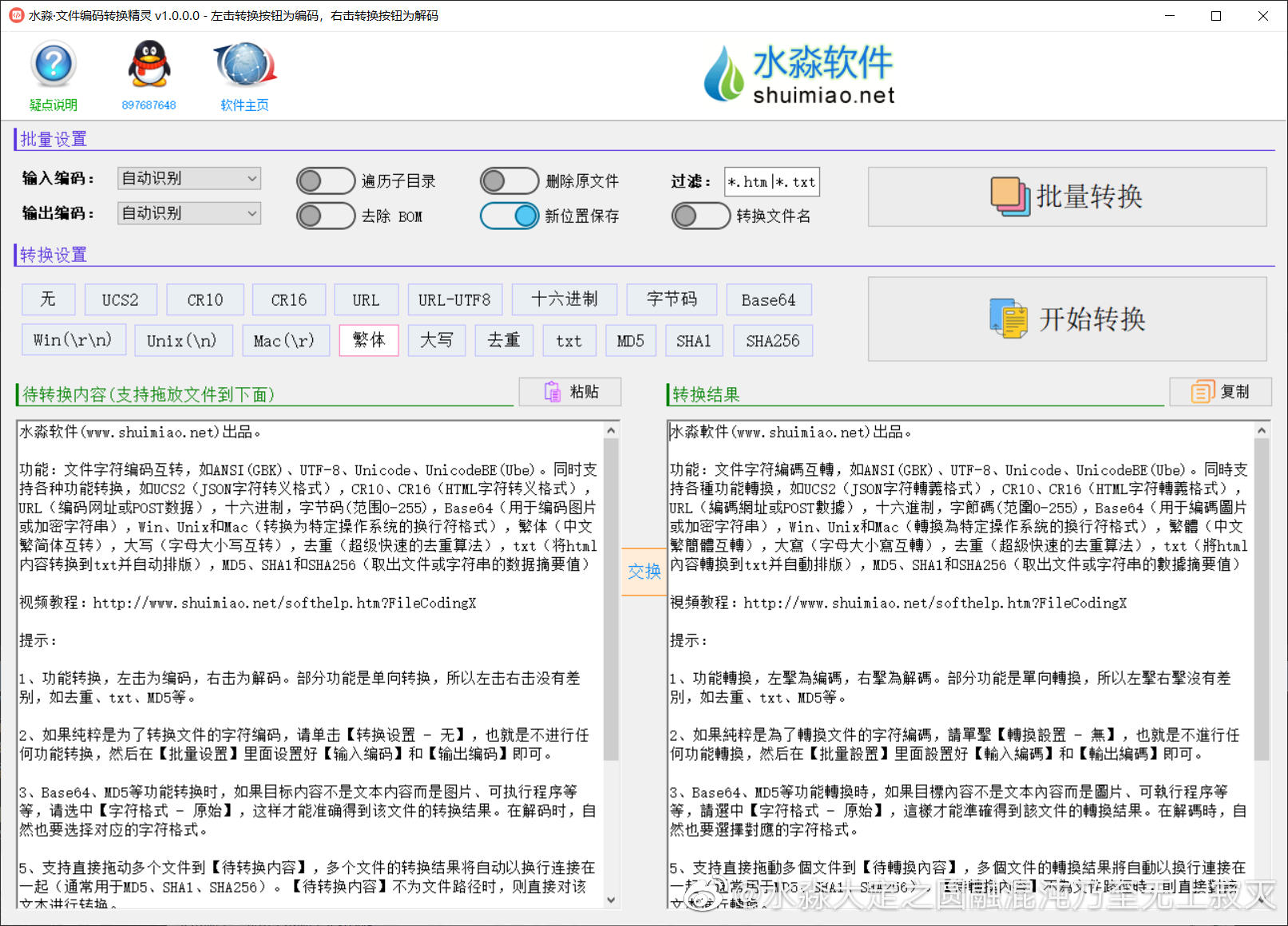The height and width of the screenshot is (926, 1288).
Task: Select the Base64 conversion option
Action: point(768,299)
